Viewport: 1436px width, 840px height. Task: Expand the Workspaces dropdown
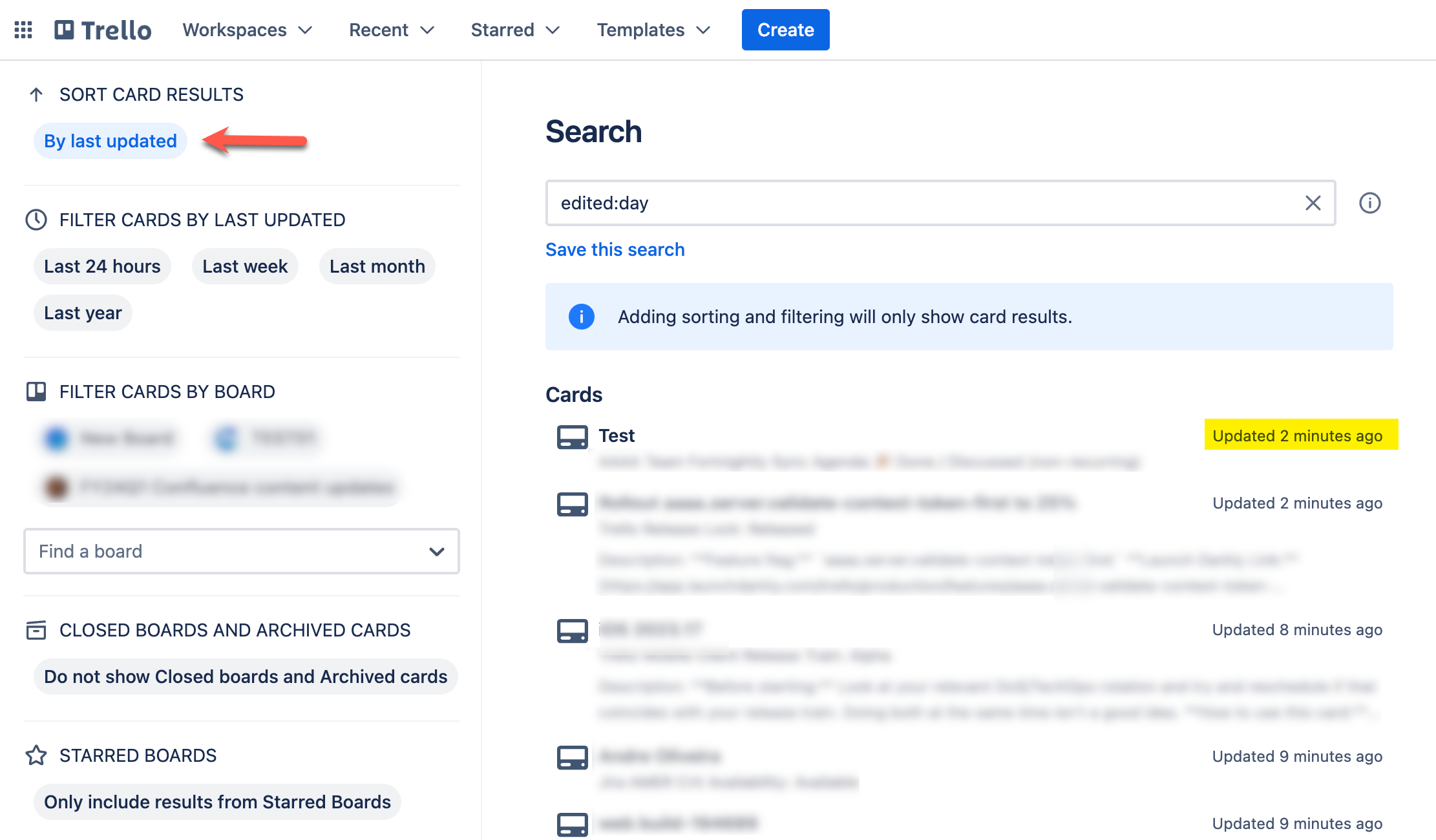tap(248, 30)
